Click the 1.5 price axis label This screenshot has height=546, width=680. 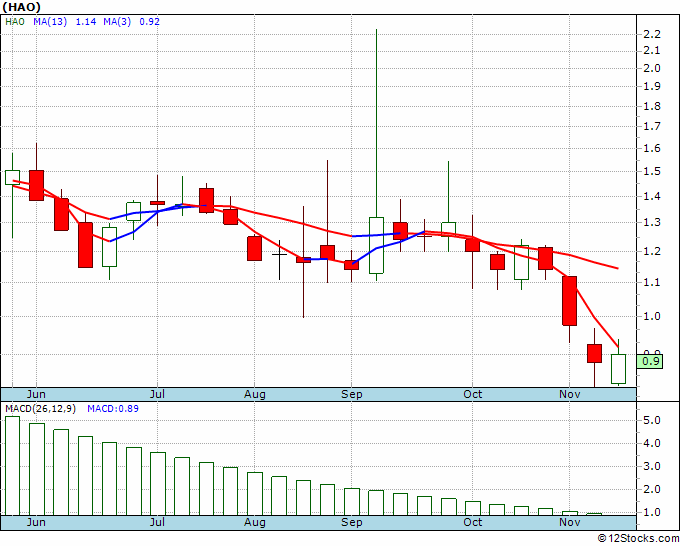[652, 171]
